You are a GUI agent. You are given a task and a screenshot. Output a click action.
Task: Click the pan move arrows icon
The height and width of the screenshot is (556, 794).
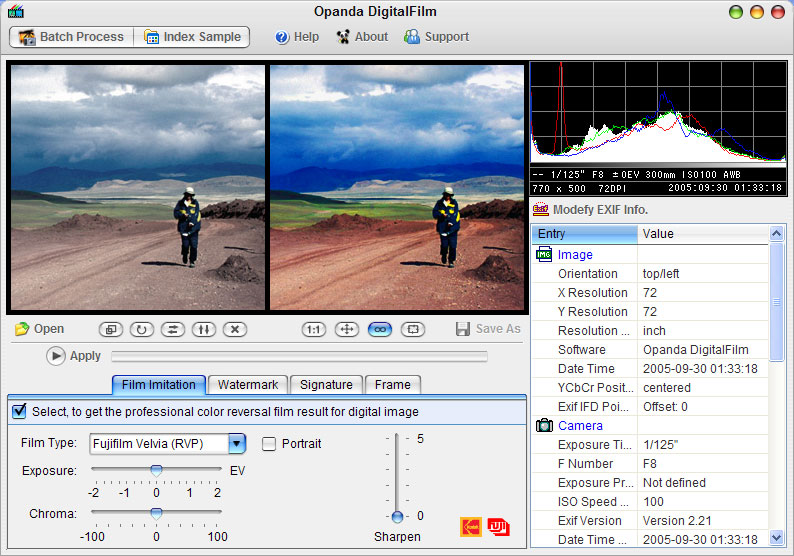pyautogui.click(x=347, y=330)
